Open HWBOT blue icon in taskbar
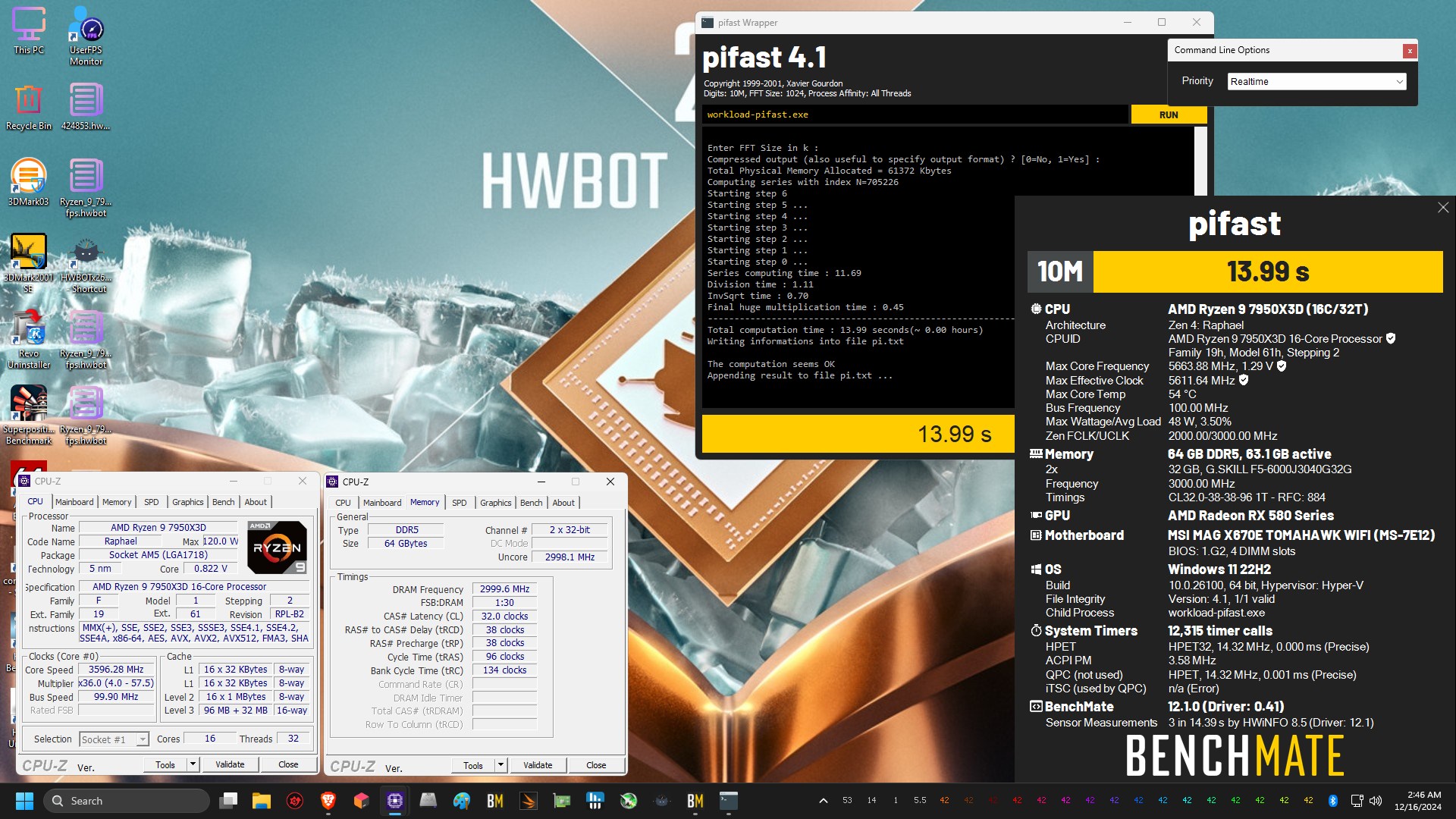The height and width of the screenshot is (819, 1456). point(595,801)
